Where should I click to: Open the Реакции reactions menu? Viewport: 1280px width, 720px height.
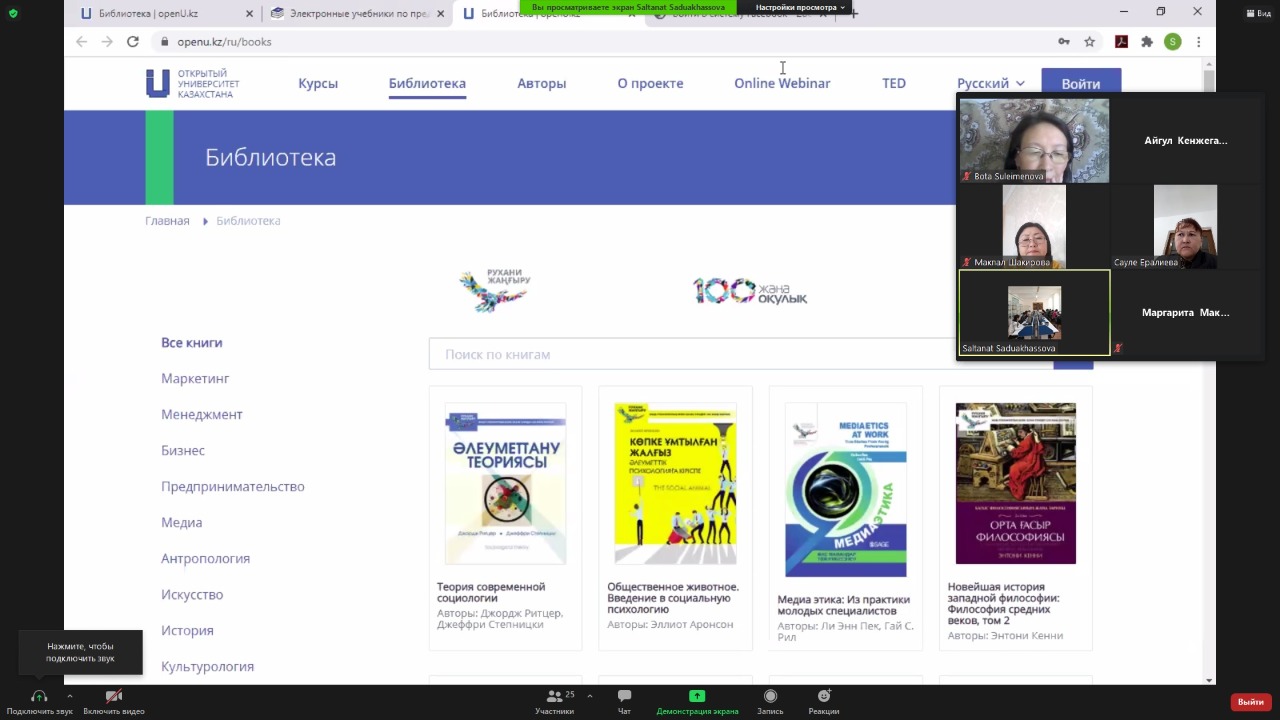click(824, 697)
